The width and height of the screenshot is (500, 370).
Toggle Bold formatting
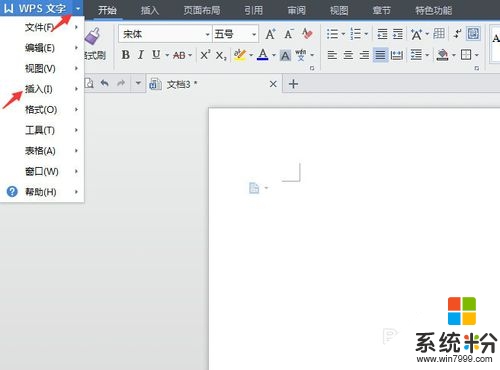point(126,55)
